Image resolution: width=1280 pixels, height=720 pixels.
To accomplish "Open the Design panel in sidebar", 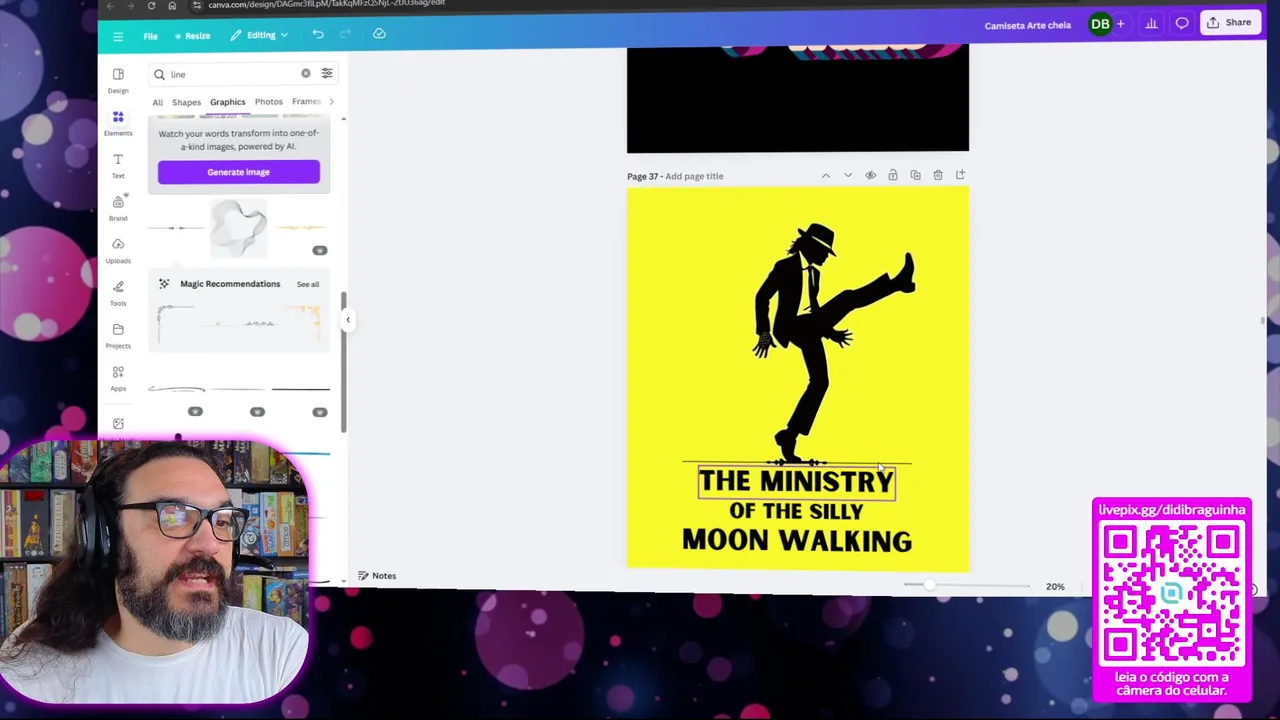I will (x=118, y=80).
